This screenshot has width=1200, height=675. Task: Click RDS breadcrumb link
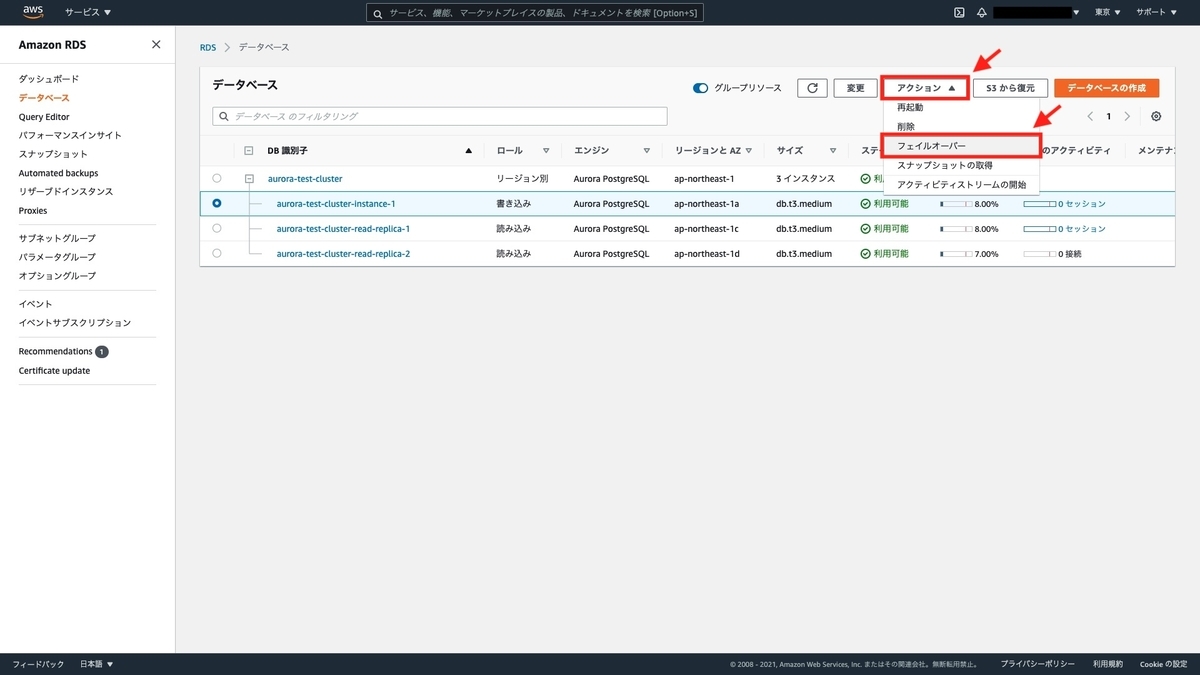(x=208, y=47)
